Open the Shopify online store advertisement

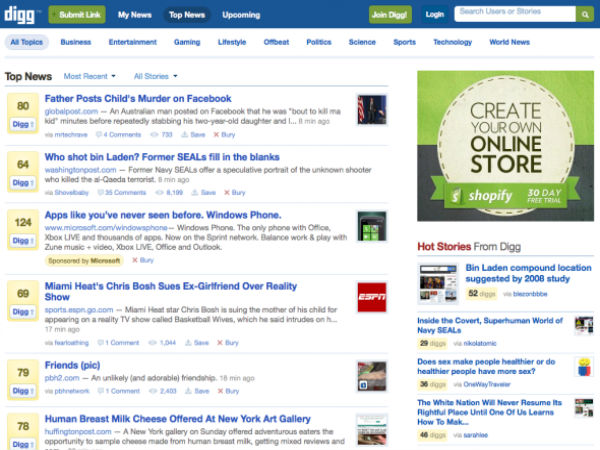tap(504, 146)
